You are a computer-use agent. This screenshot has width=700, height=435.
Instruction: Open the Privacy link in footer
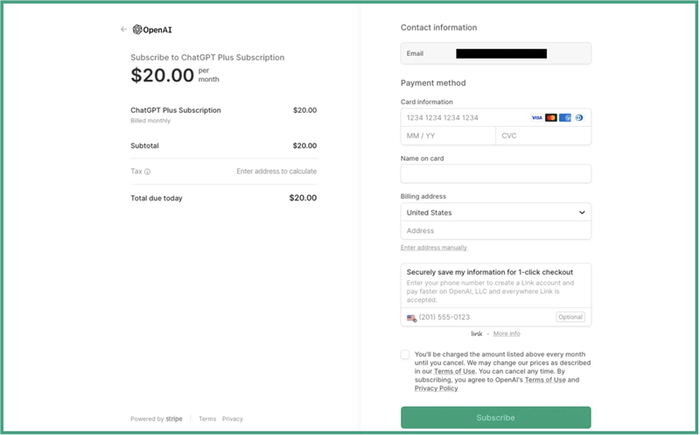[232, 419]
